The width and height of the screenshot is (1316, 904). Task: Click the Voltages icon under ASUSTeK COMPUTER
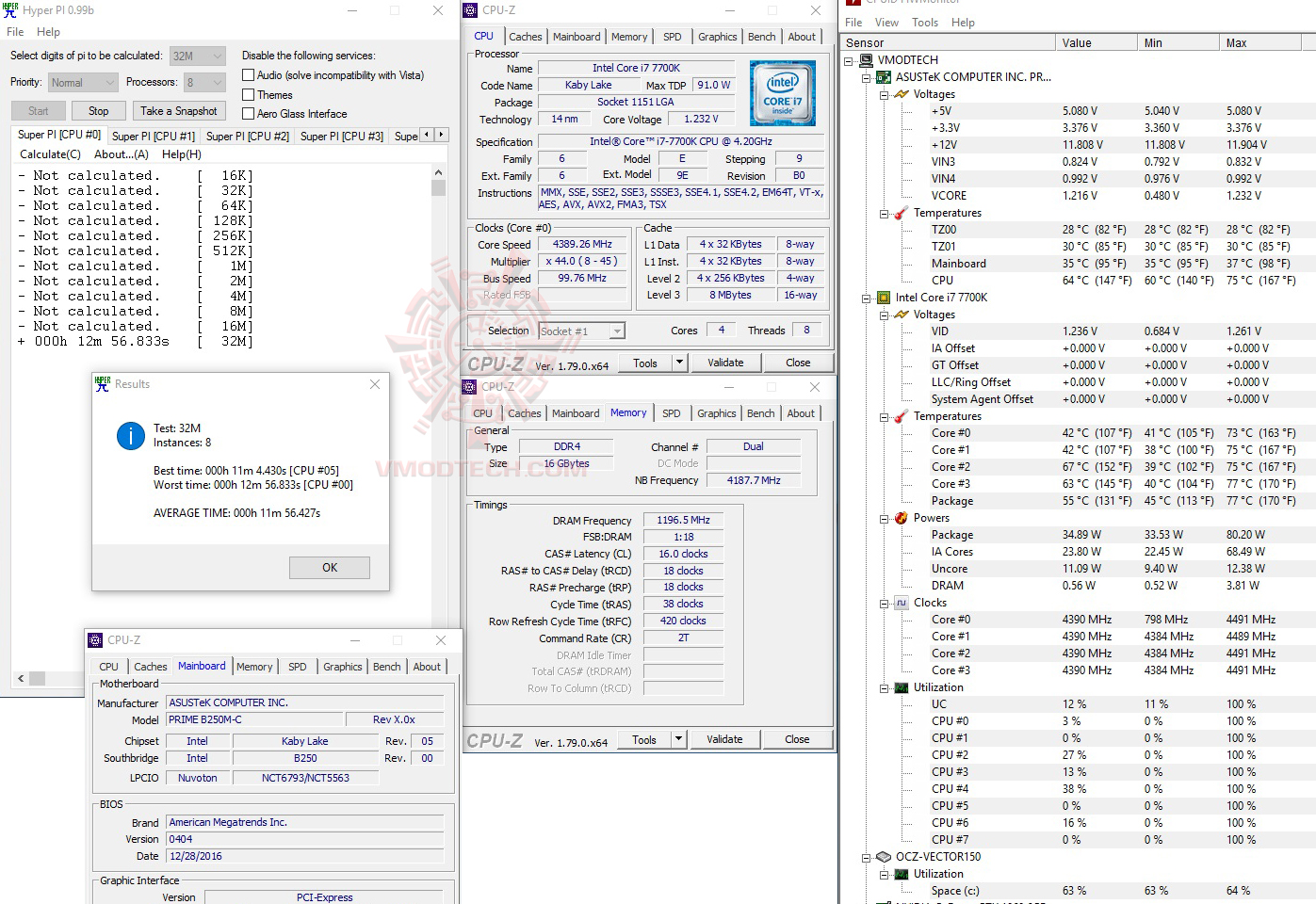[902, 94]
